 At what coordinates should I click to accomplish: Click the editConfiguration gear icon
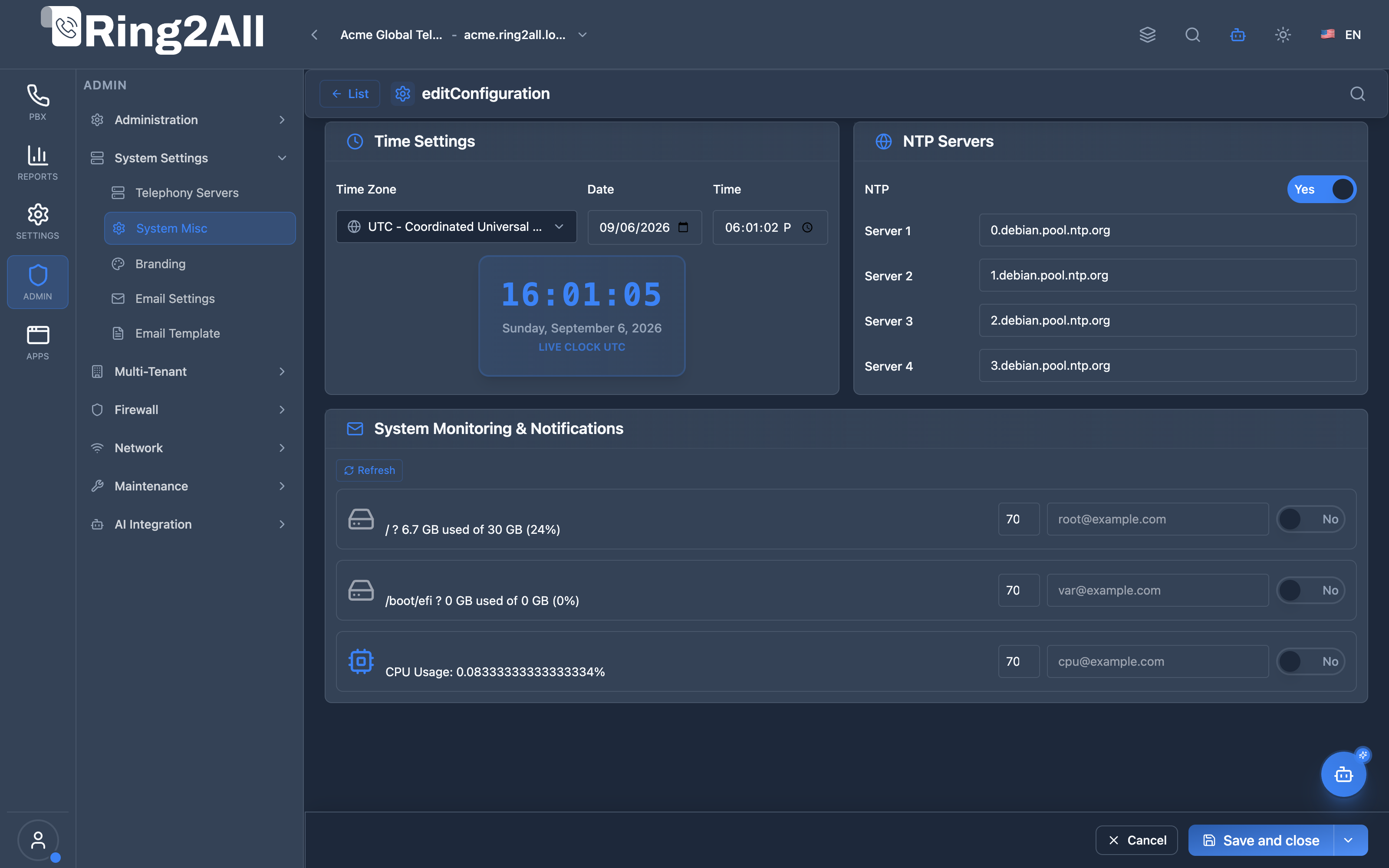pyautogui.click(x=402, y=94)
